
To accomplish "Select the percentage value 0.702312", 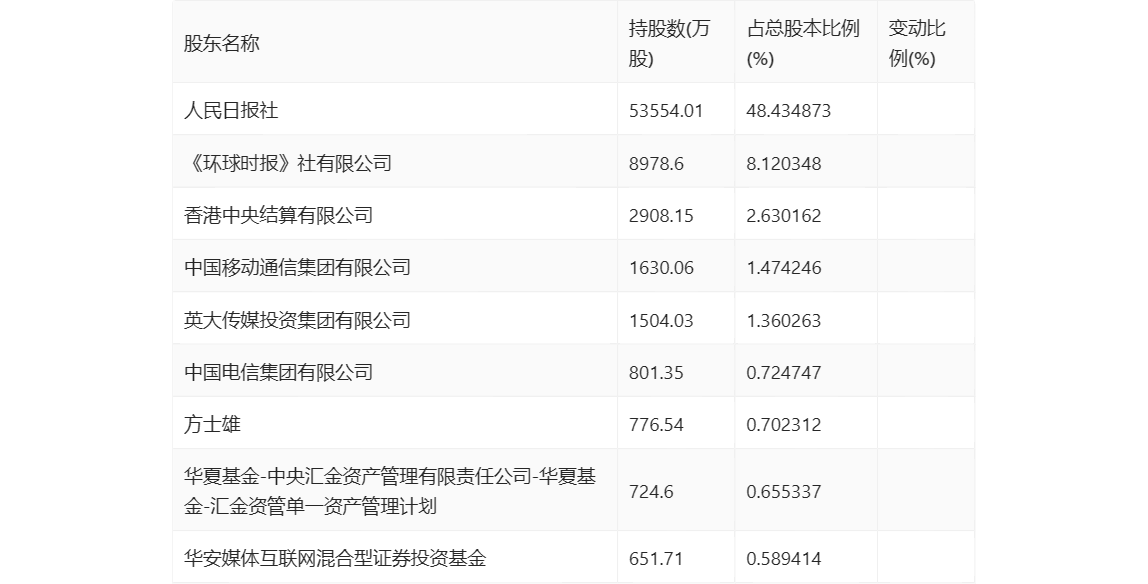I will (783, 425).
